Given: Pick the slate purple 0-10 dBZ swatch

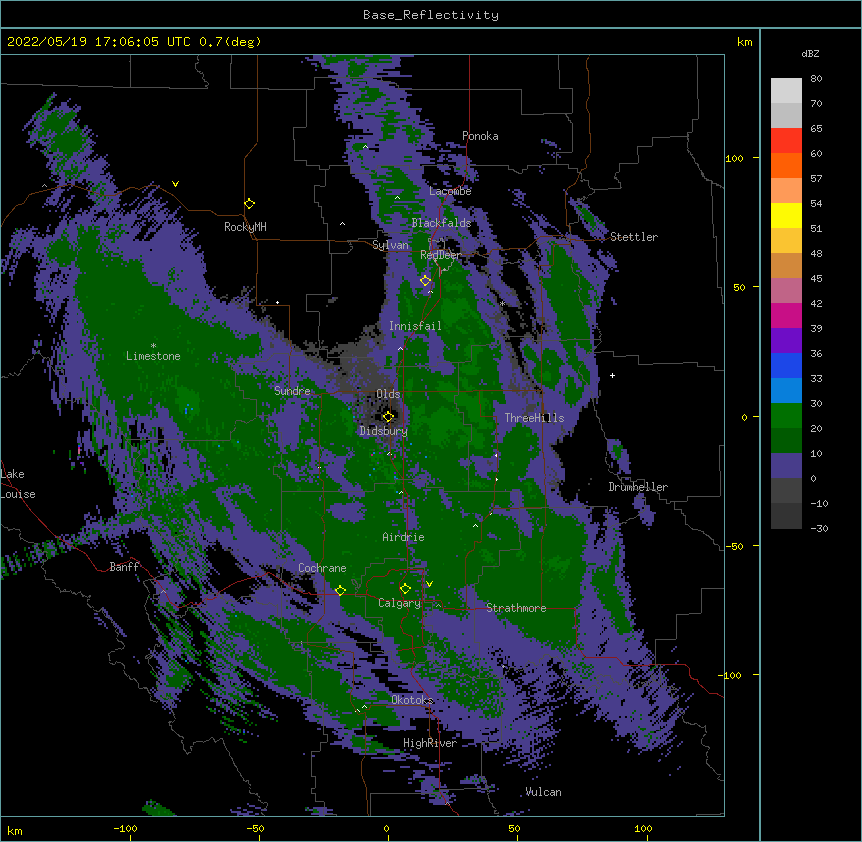Looking at the screenshot, I should [786, 466].
